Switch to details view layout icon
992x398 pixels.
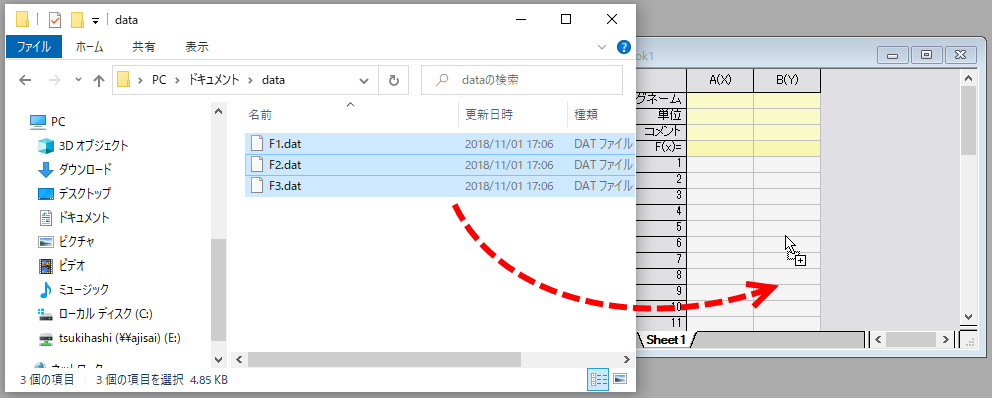pos(598,380)
